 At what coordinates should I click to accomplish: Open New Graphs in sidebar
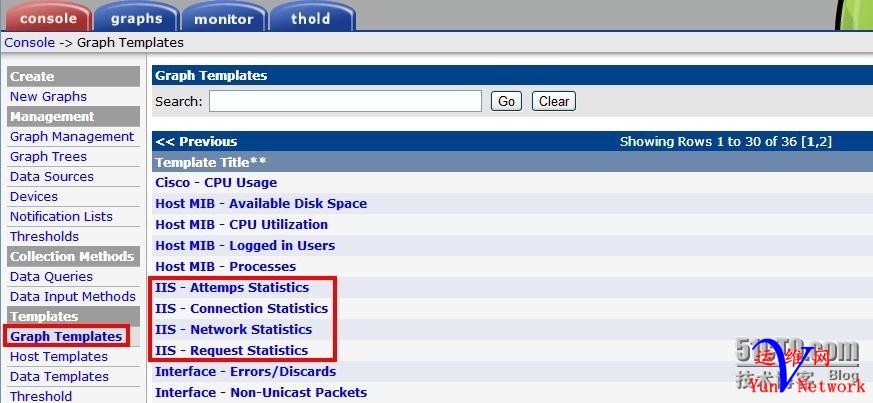coord(48,96)
